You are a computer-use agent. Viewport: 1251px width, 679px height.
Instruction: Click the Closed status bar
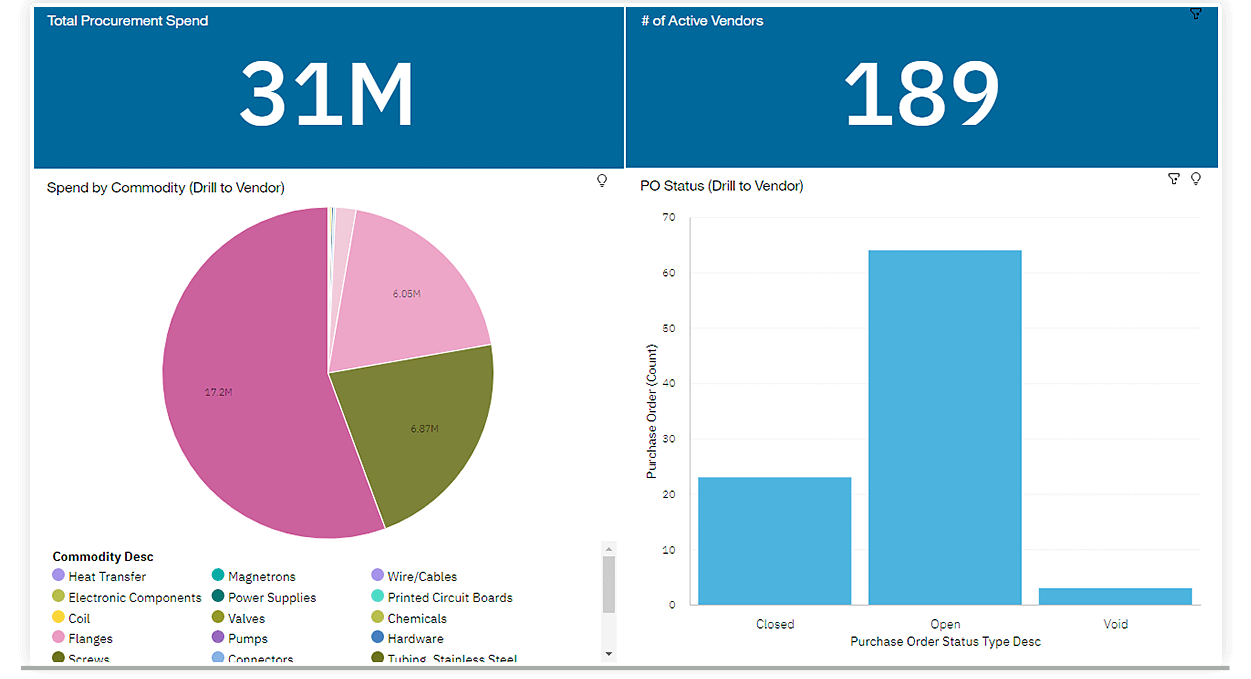pos(775,540)
